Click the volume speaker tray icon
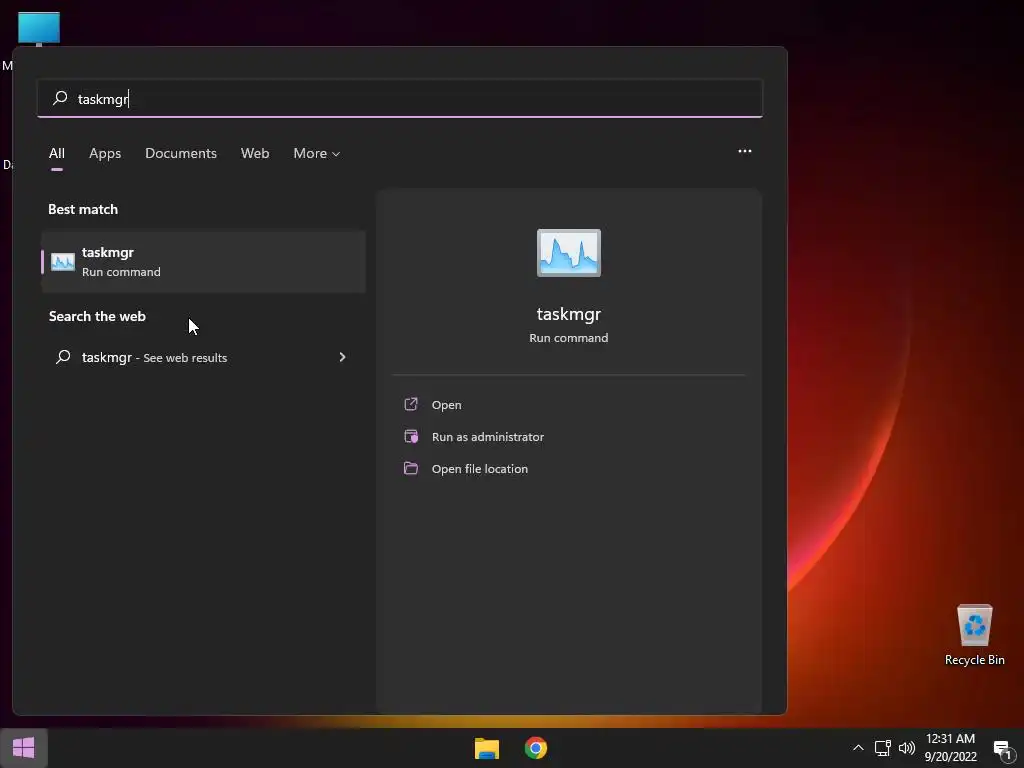 coord(906,748)
